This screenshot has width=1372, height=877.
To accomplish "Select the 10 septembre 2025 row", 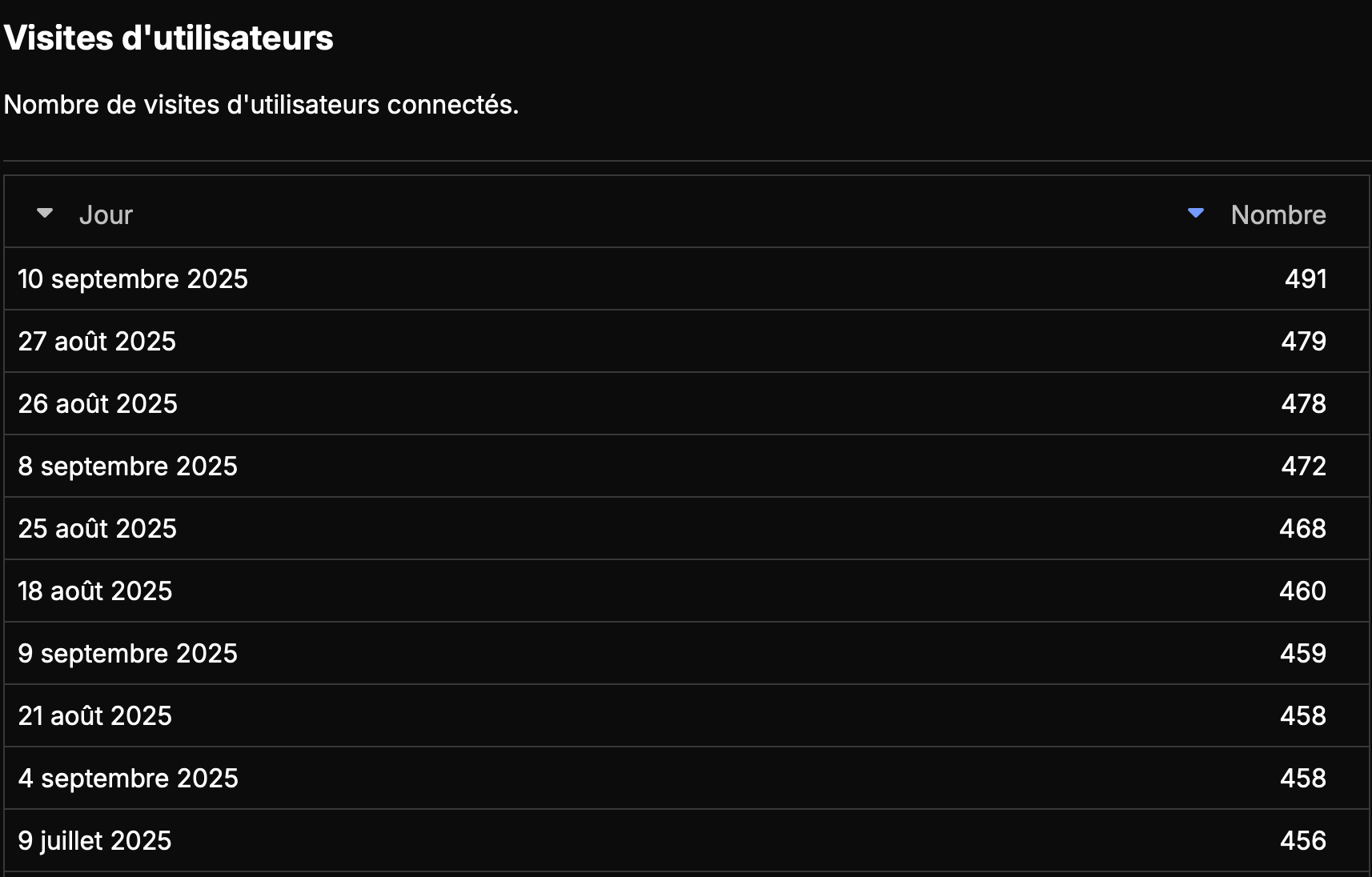I will (x=687, y=278).
